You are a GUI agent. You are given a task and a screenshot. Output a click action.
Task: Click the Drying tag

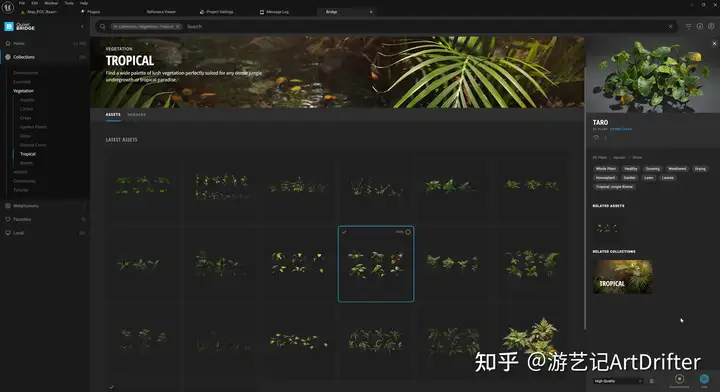[x=700, y=169]
